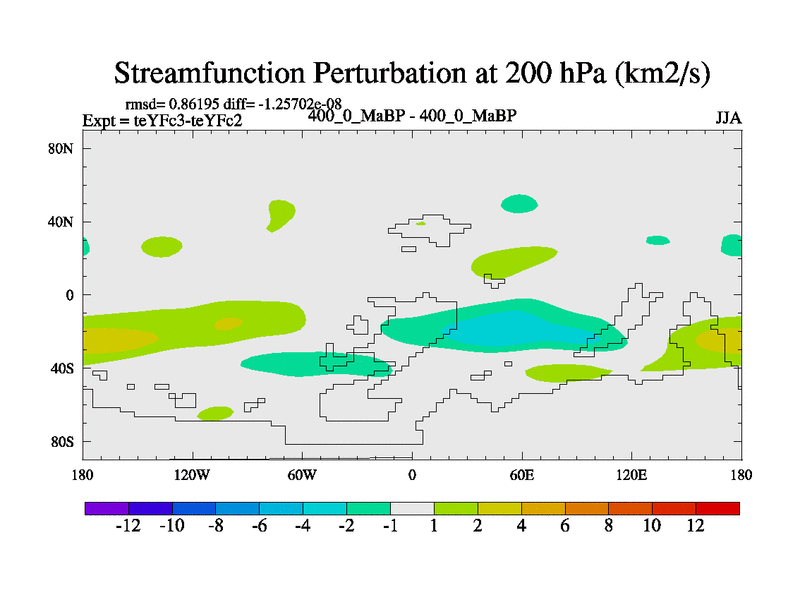Click the dark blue swatch between -12 and -10
Viewport: 800px width, 600px height.
pyautogui.click(x=150, y=508)
